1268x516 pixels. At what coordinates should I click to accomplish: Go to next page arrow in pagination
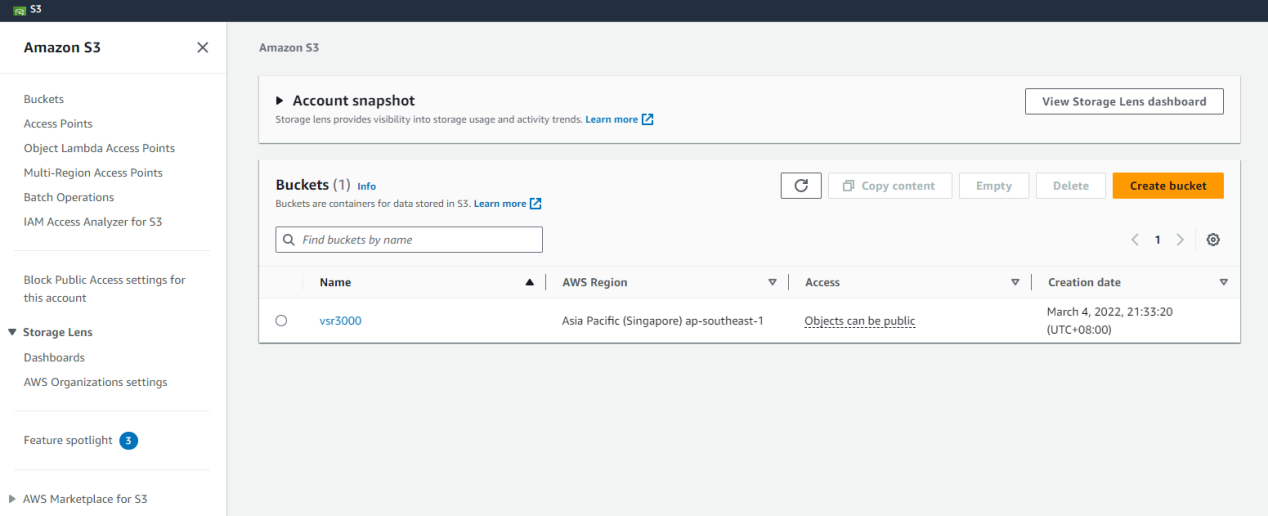[x=1180, y=240]
